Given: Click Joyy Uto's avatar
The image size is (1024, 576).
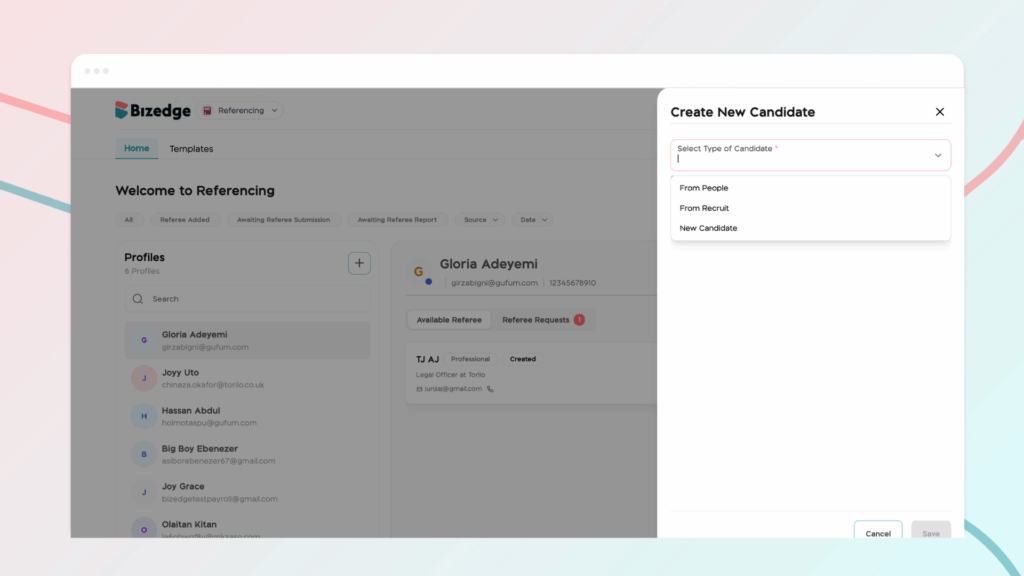Looking at the screenshot, I should [144, 378].
